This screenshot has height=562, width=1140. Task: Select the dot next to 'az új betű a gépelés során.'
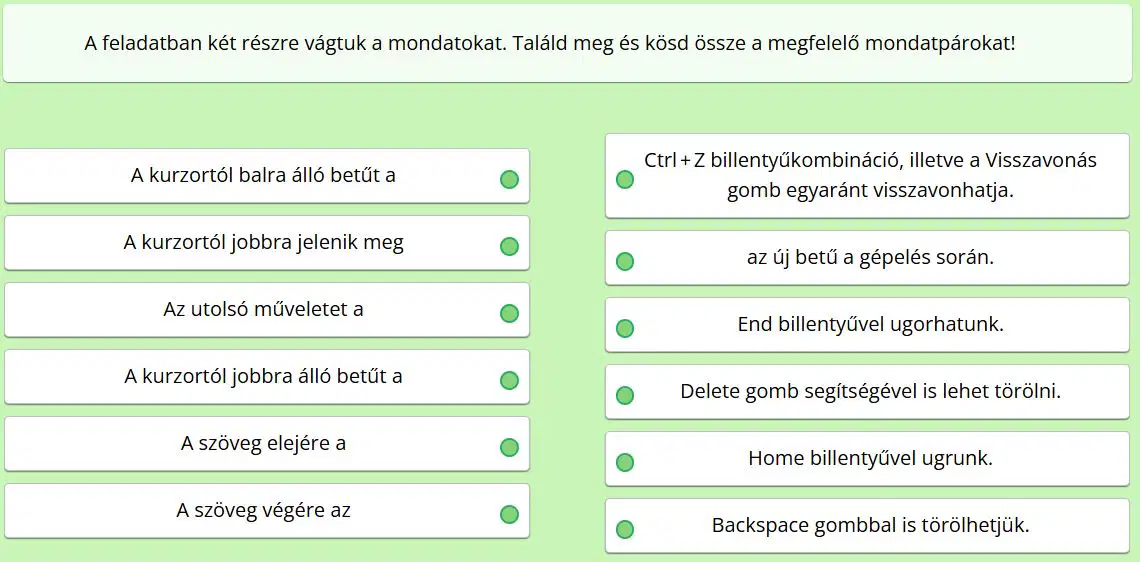pos(625,262)
